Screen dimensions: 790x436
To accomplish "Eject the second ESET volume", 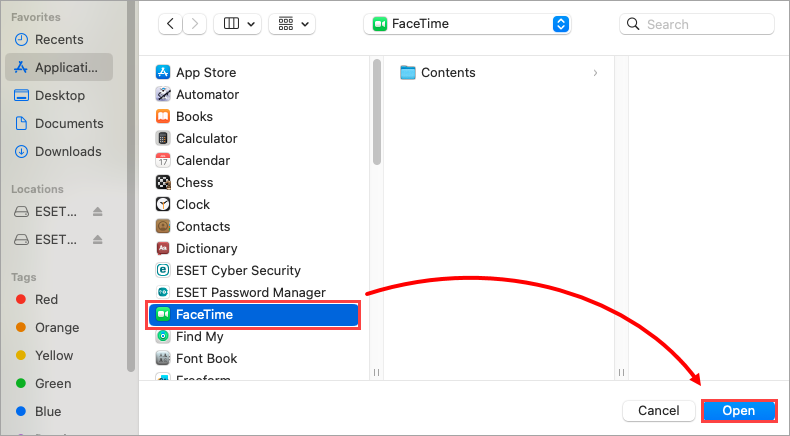I will pos(98,239).
